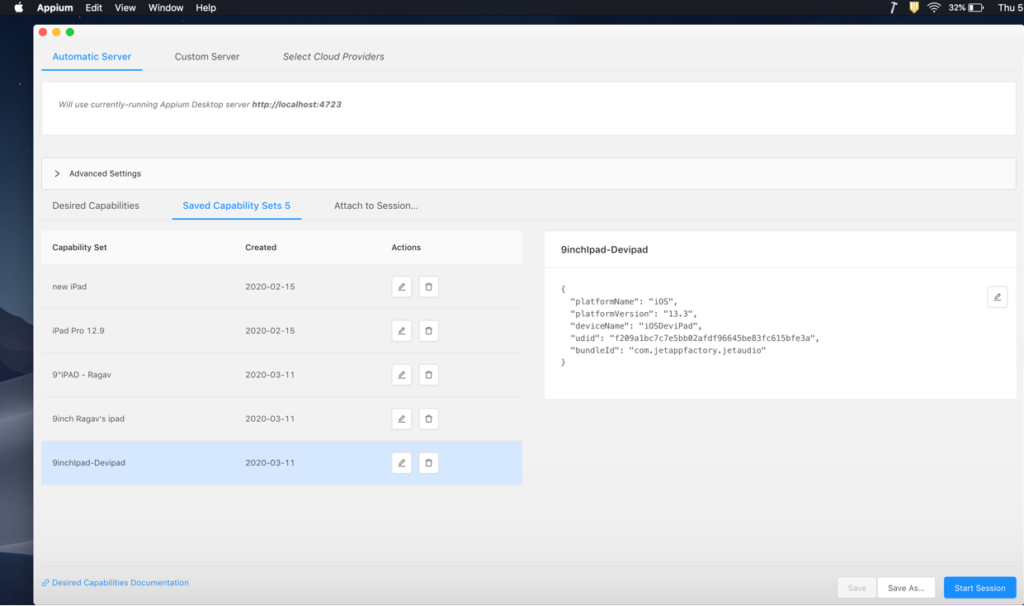Select the iPad Pro 12.9 row
Image resolution: width=1024 pixels, height=606 pixels.
point(281,331)
